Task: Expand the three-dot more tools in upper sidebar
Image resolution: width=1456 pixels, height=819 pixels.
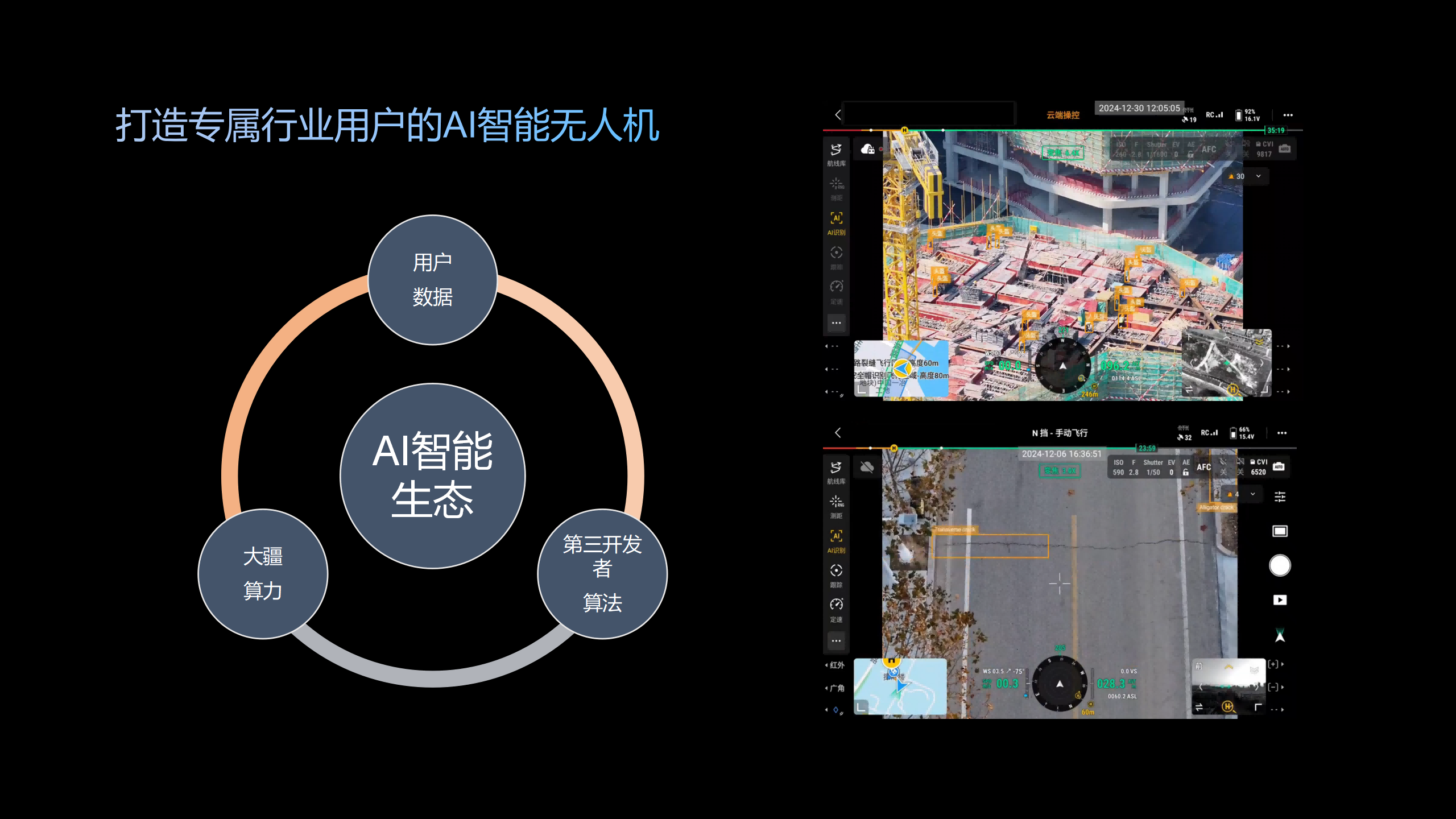Action: point(836,323)
